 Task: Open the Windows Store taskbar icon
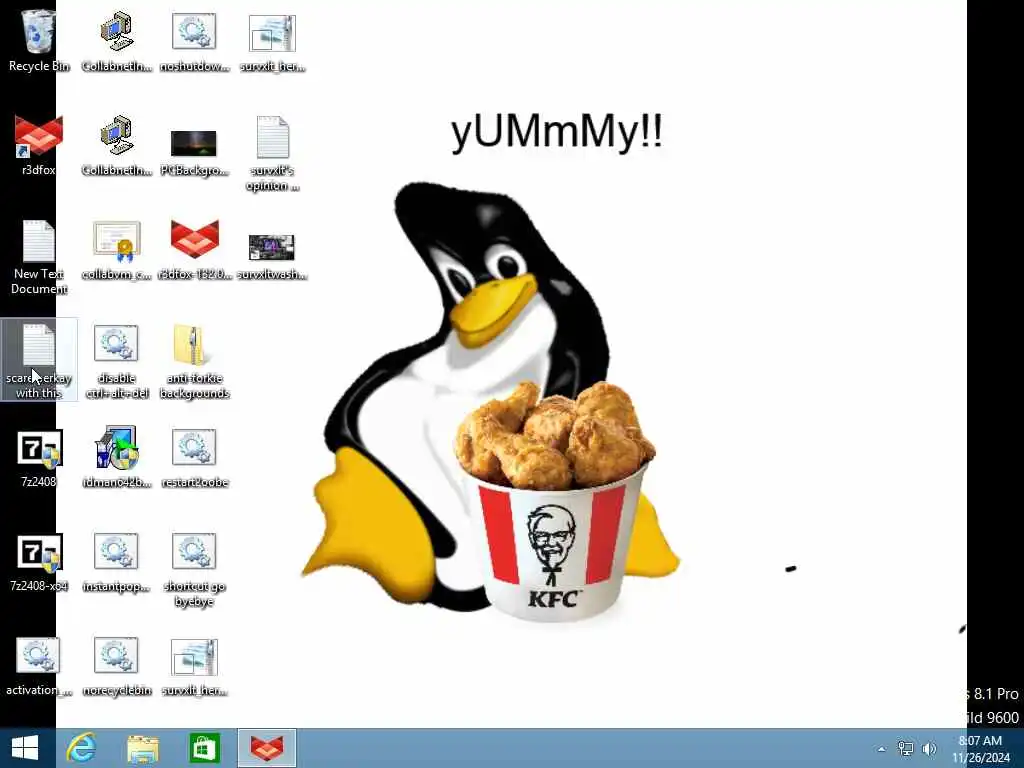click(204, 748)
